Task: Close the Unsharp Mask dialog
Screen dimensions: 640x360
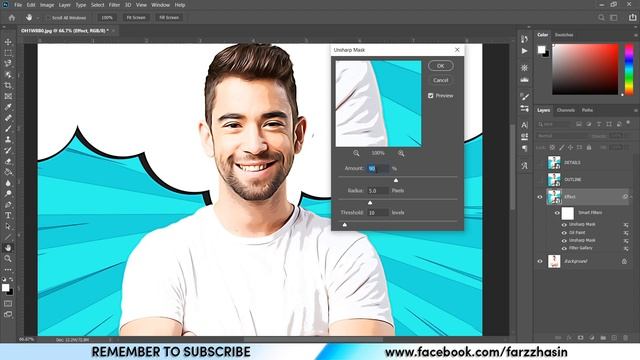Action: [457, 50]
